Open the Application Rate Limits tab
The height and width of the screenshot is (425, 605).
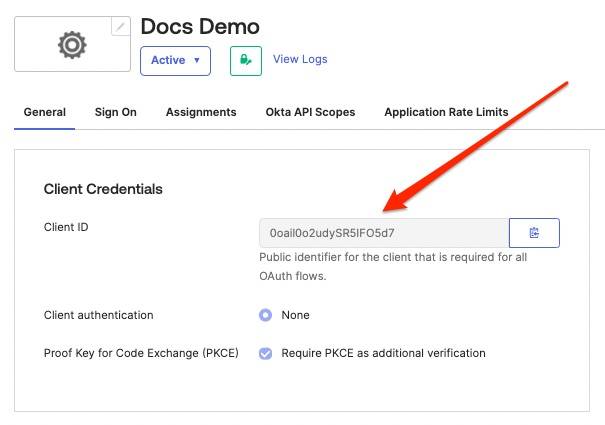pyautogui.click(x=446, y=112)
